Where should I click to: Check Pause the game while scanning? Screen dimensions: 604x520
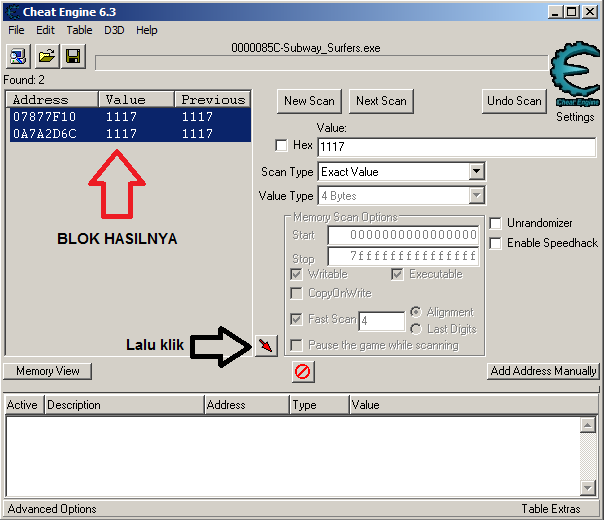pos(296,345)
